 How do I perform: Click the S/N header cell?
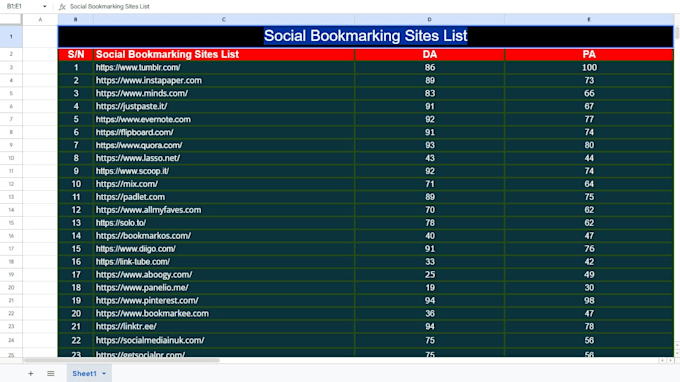point(76,54)
